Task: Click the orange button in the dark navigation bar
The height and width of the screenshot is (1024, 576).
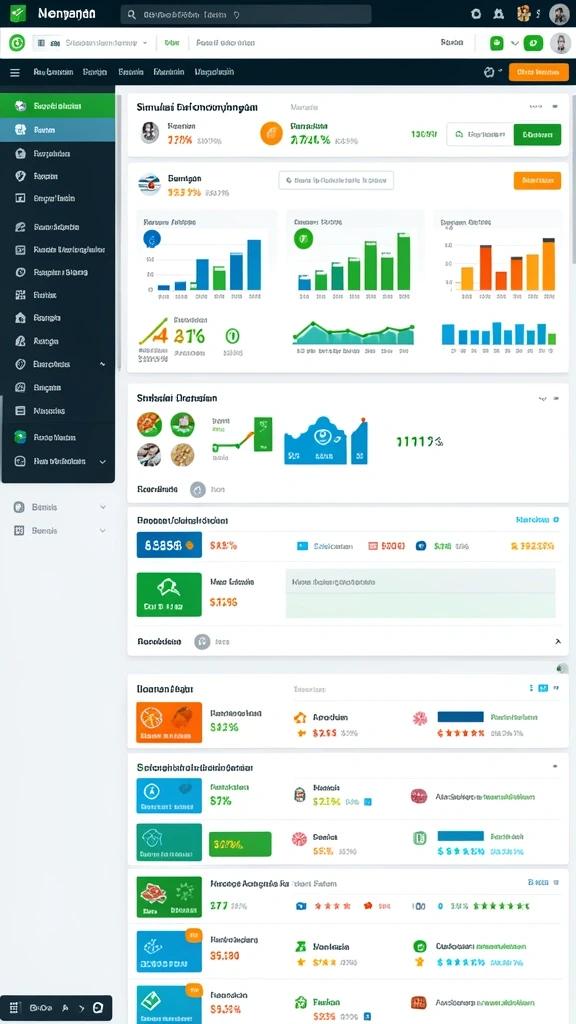Action: (x=538, y=72)
